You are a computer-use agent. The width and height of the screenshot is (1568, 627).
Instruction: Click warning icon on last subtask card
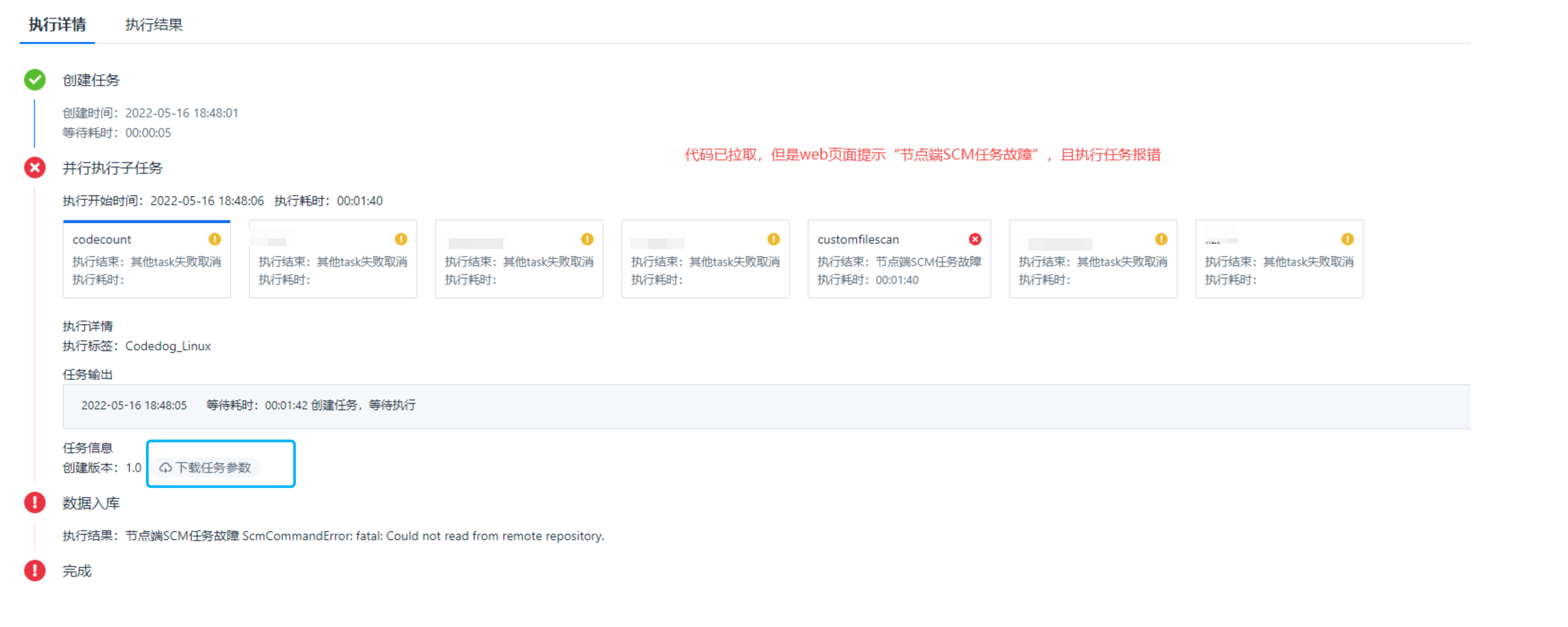pos(1347,239)
